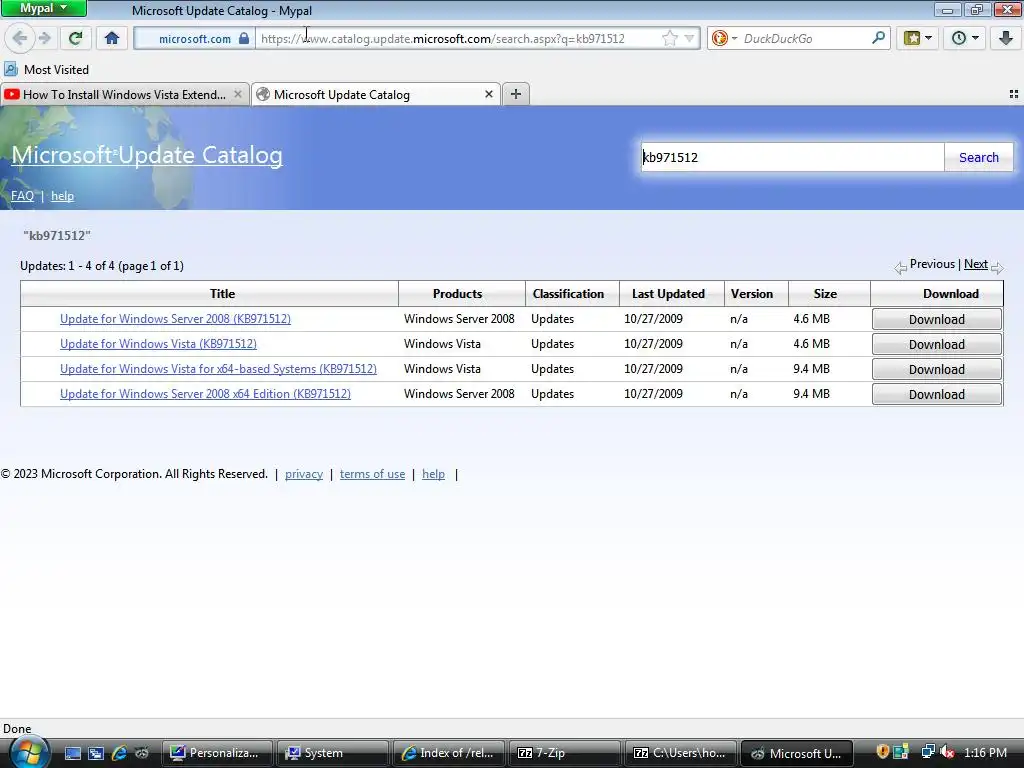Viewport: 1024px width, 768px height.
Task: Choose search engine via DuckDuckGo icon
Action: pyautogui.click(x=720, y=39)
